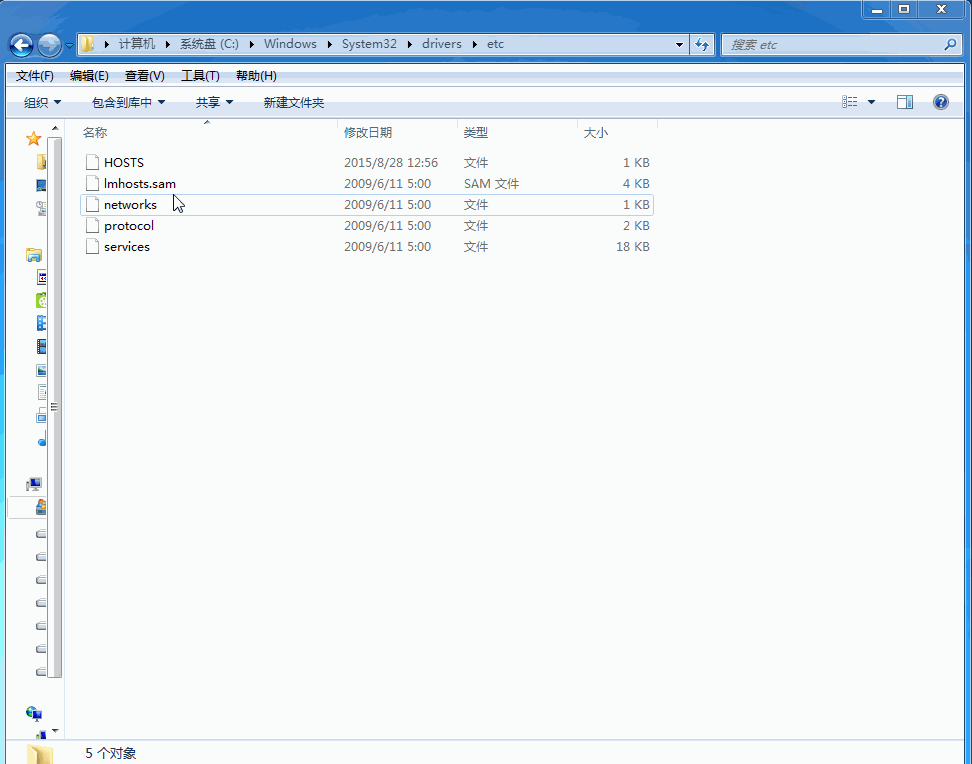Image resolution: width=972 pixels, height=764 pixels.
Task: Expand the 组织 (Organize) dropdown
Action: (43, 103)
